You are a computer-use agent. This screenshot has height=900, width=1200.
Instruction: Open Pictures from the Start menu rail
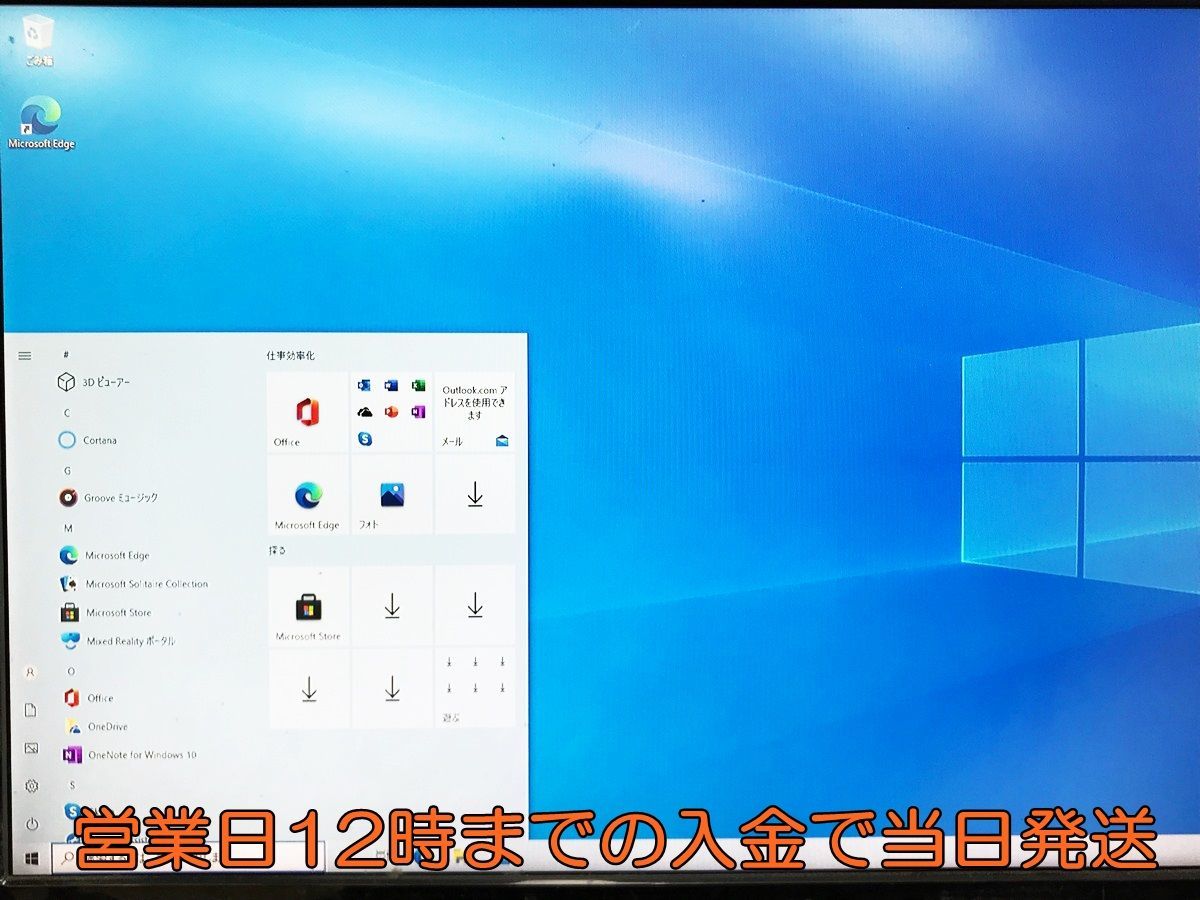31,748
